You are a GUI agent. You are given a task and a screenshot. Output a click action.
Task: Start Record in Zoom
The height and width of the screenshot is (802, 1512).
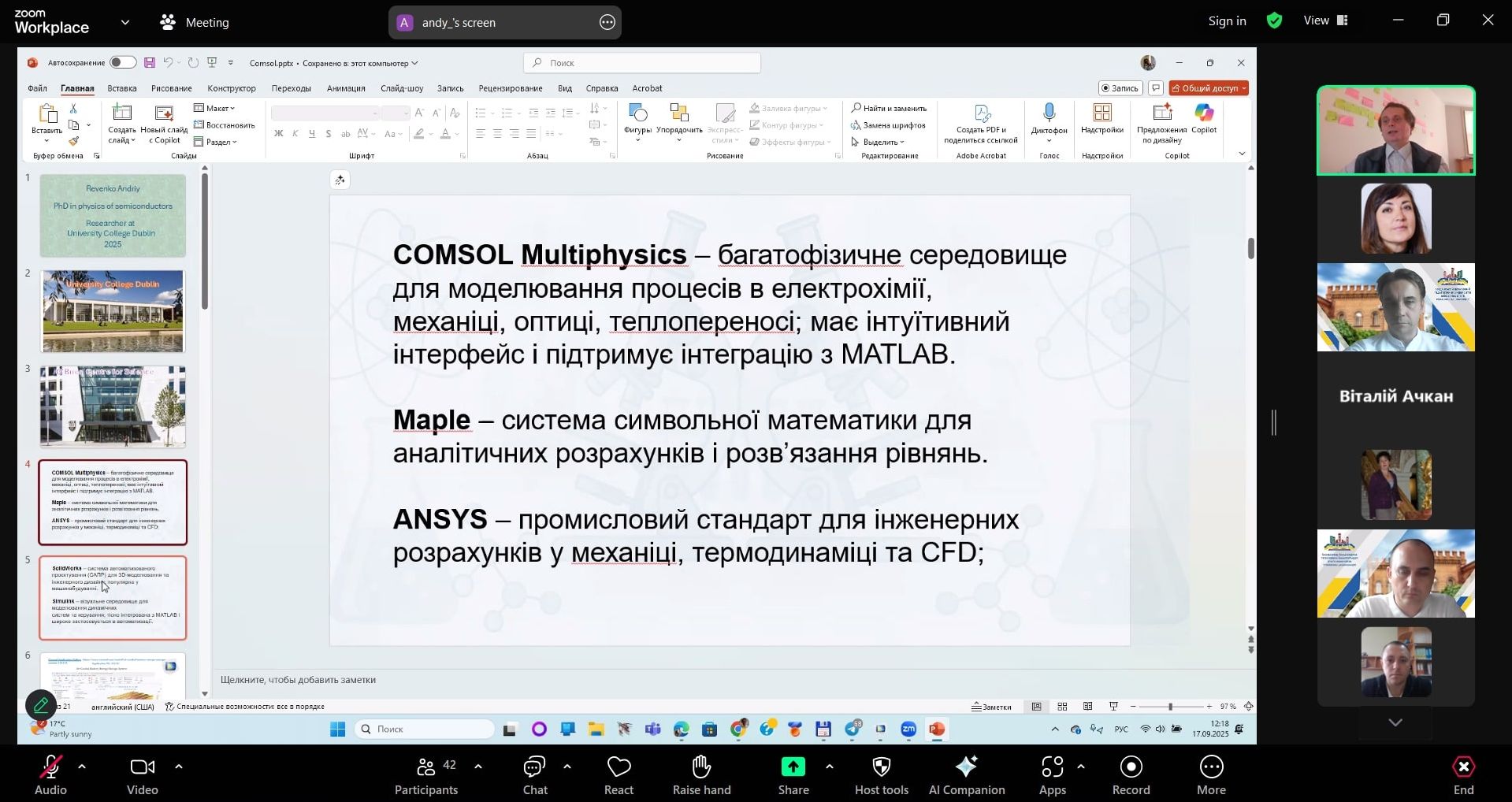pos(1131,775)
